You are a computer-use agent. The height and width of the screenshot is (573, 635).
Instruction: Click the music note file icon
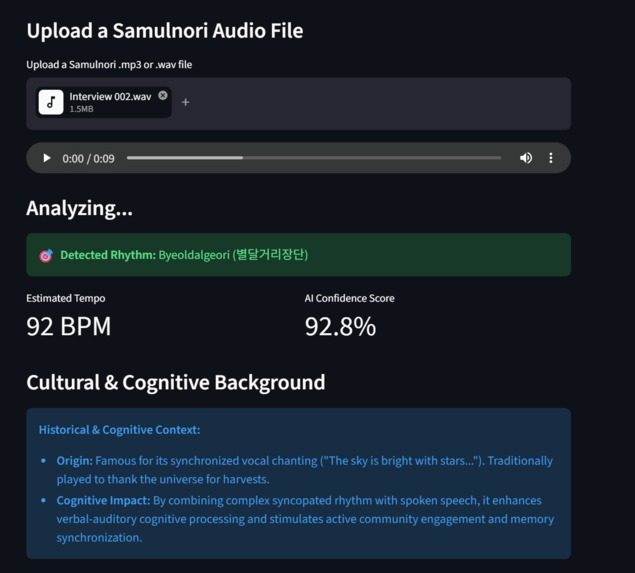pyautogui.click(x=51, y=102)
